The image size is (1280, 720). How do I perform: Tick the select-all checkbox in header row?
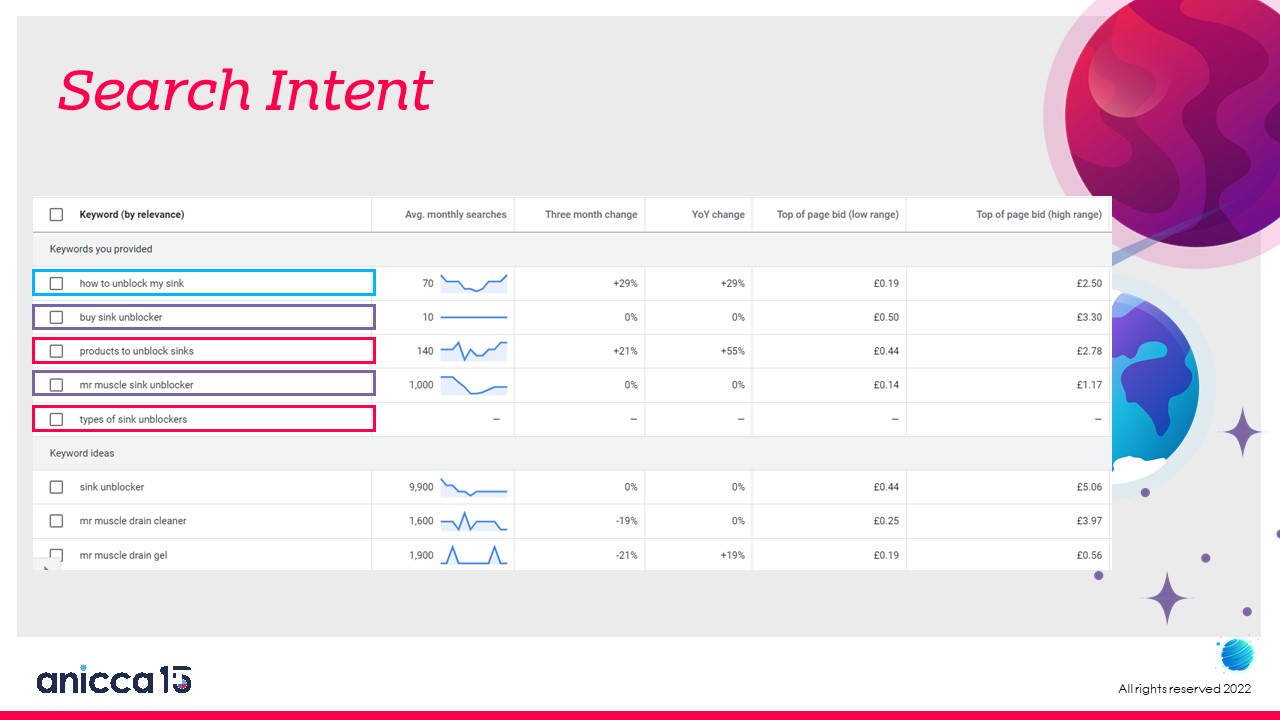click(56, 215)
